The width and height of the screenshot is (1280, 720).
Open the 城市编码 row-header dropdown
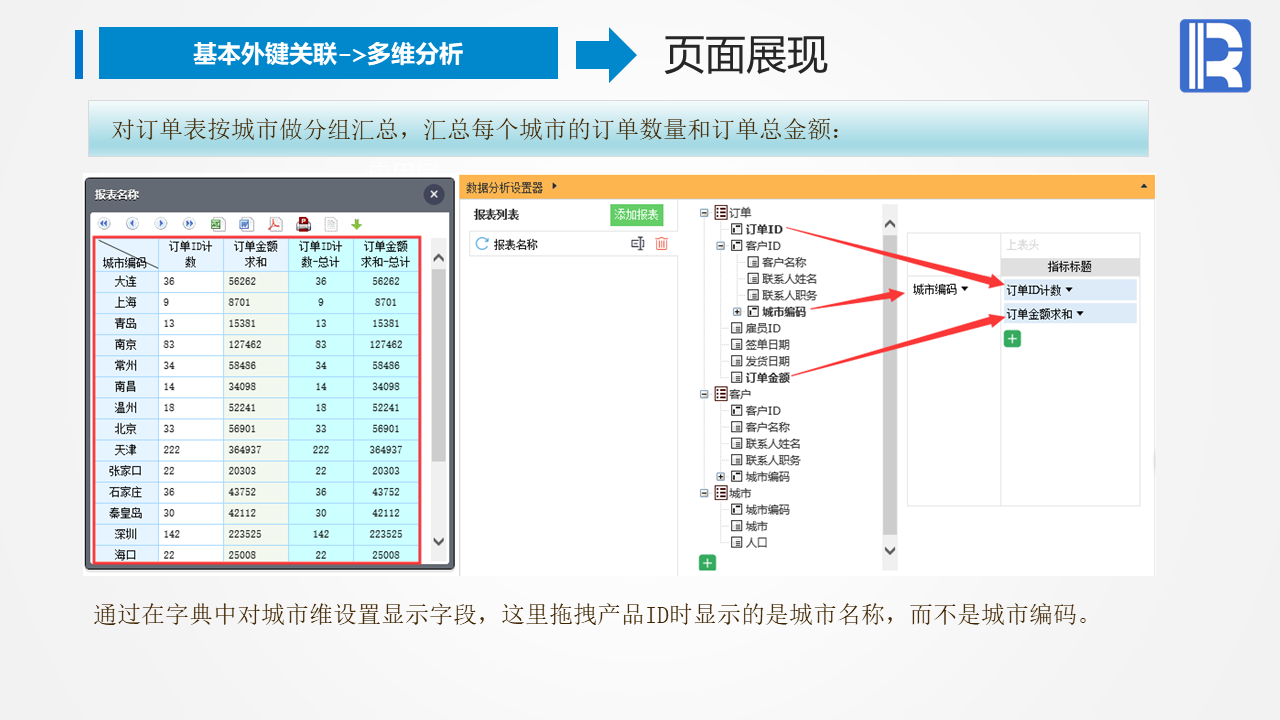(965, 290)
